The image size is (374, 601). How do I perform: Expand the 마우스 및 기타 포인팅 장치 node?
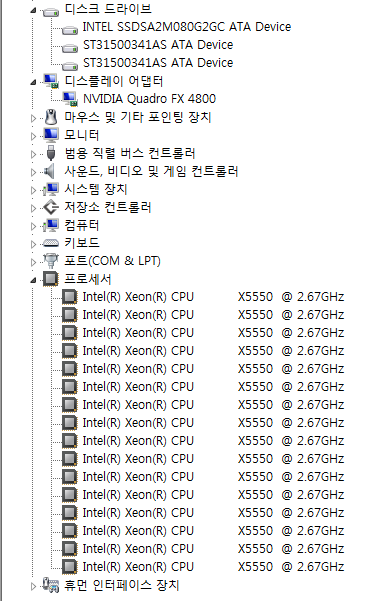tap(34, 118)
